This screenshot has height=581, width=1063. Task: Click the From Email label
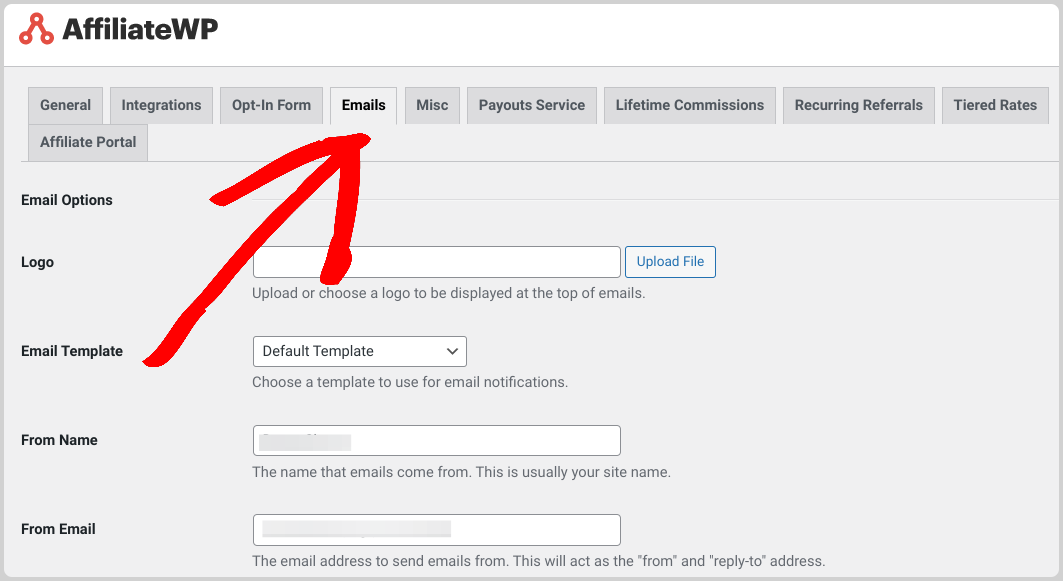[58, 529]
